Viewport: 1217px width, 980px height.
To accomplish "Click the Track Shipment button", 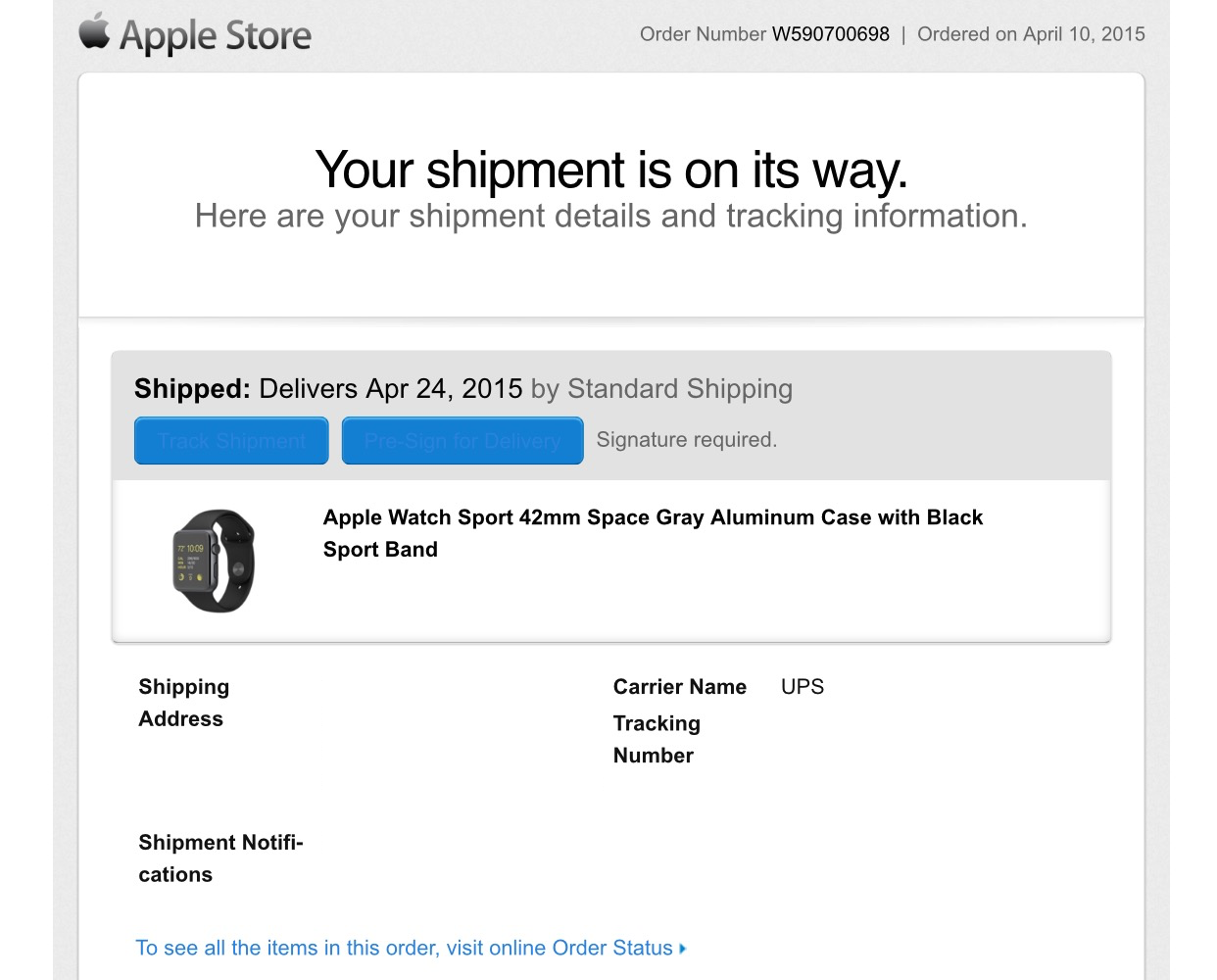I will pos(231,441).
